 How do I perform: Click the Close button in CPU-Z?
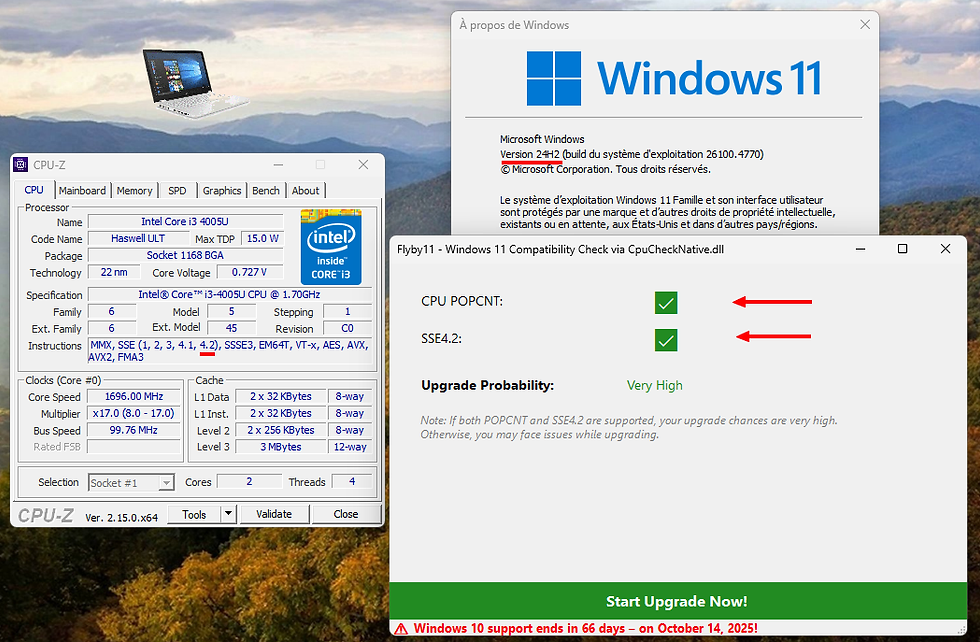click(x=346, y=514)
